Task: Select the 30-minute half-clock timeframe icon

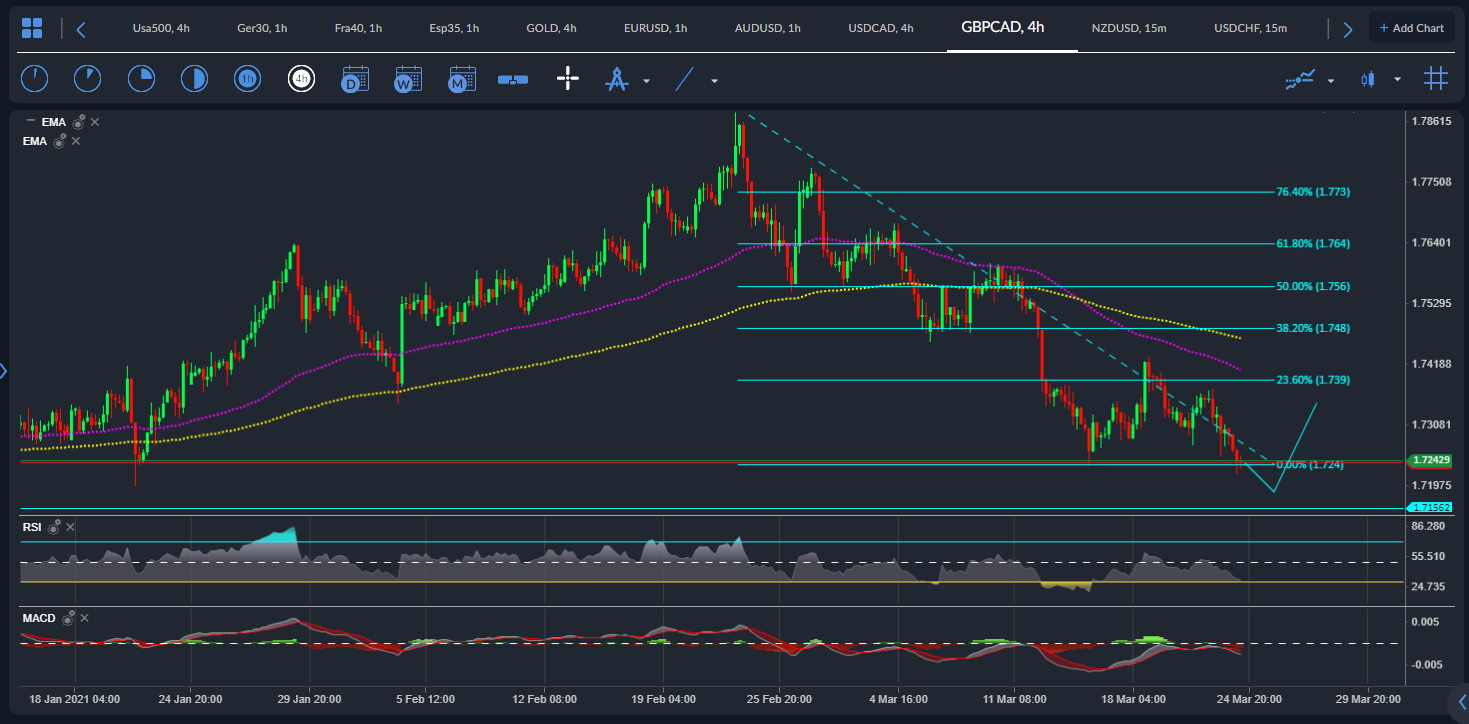Action: (194, 78)
